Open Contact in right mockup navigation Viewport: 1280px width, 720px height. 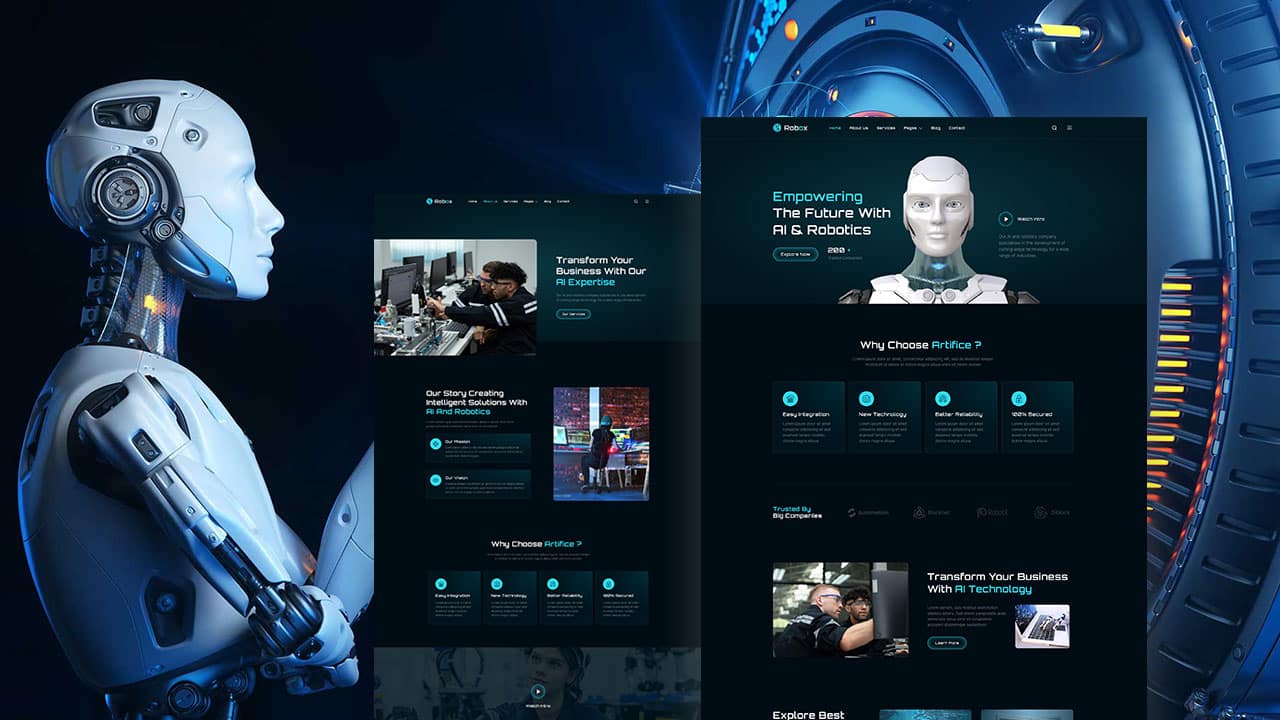pyautogui.click(x=957, y=128)
